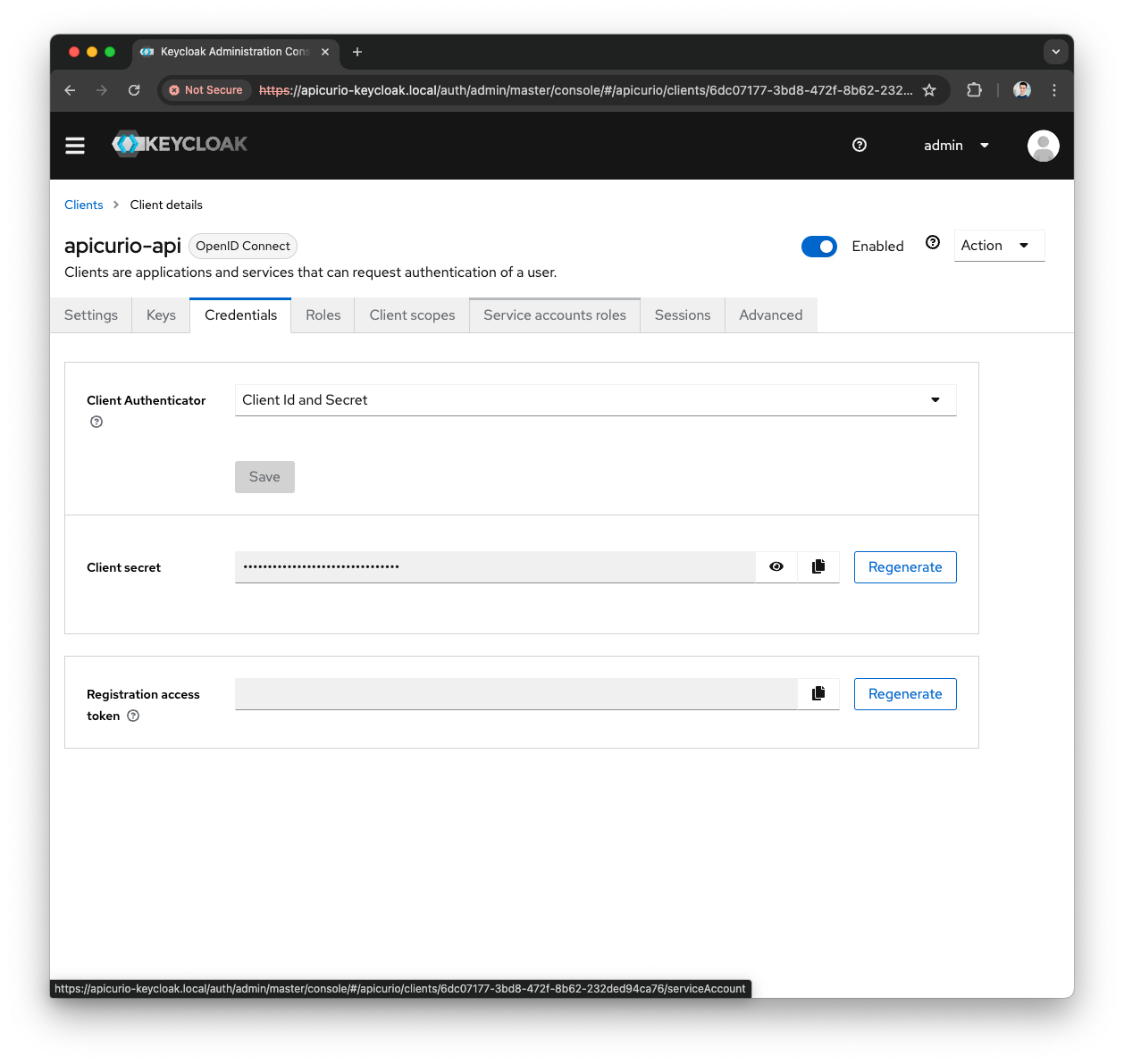Click the help icon below Client Authenticator

(x=96, y=421)
